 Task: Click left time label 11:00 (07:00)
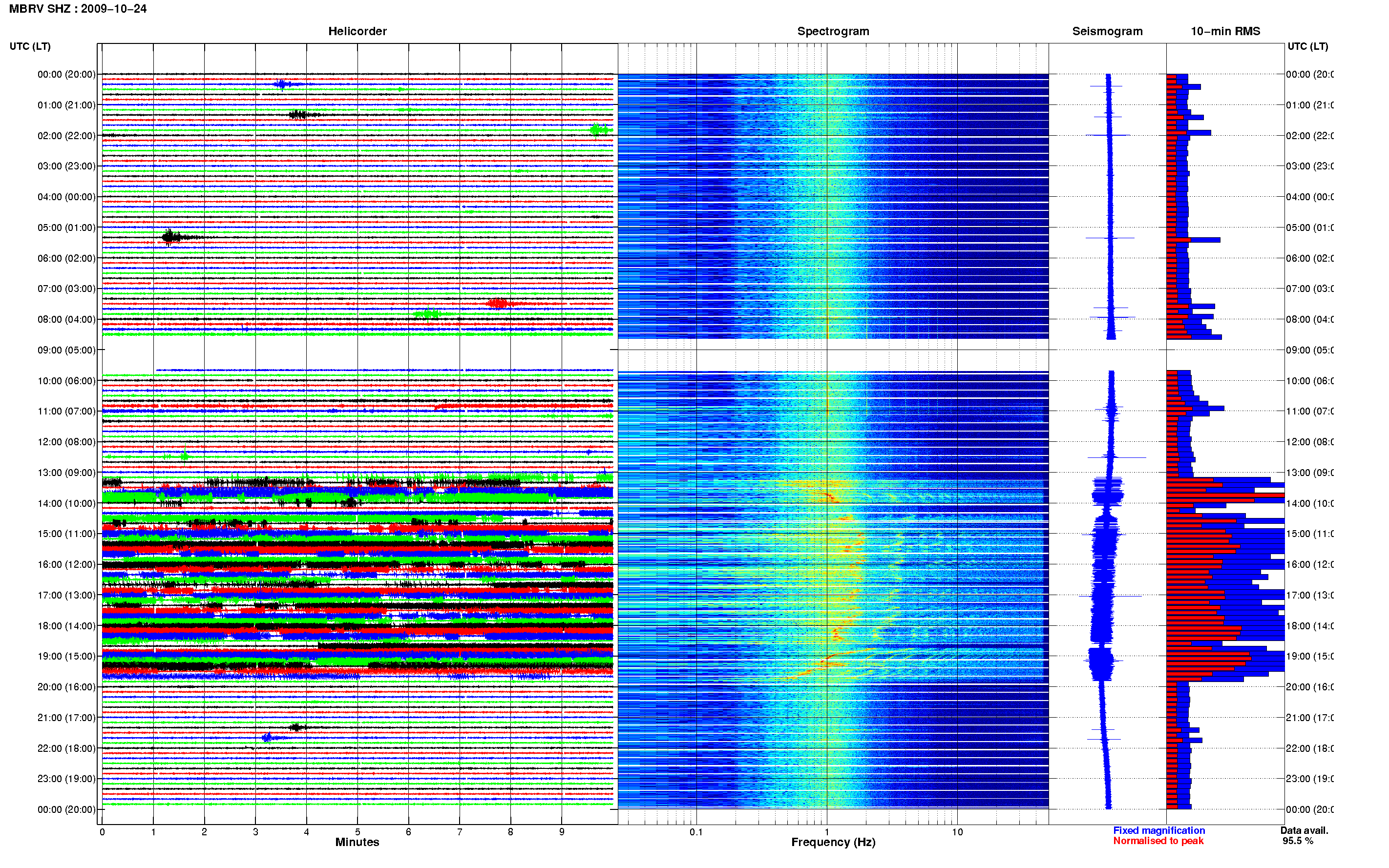[66, 411]
